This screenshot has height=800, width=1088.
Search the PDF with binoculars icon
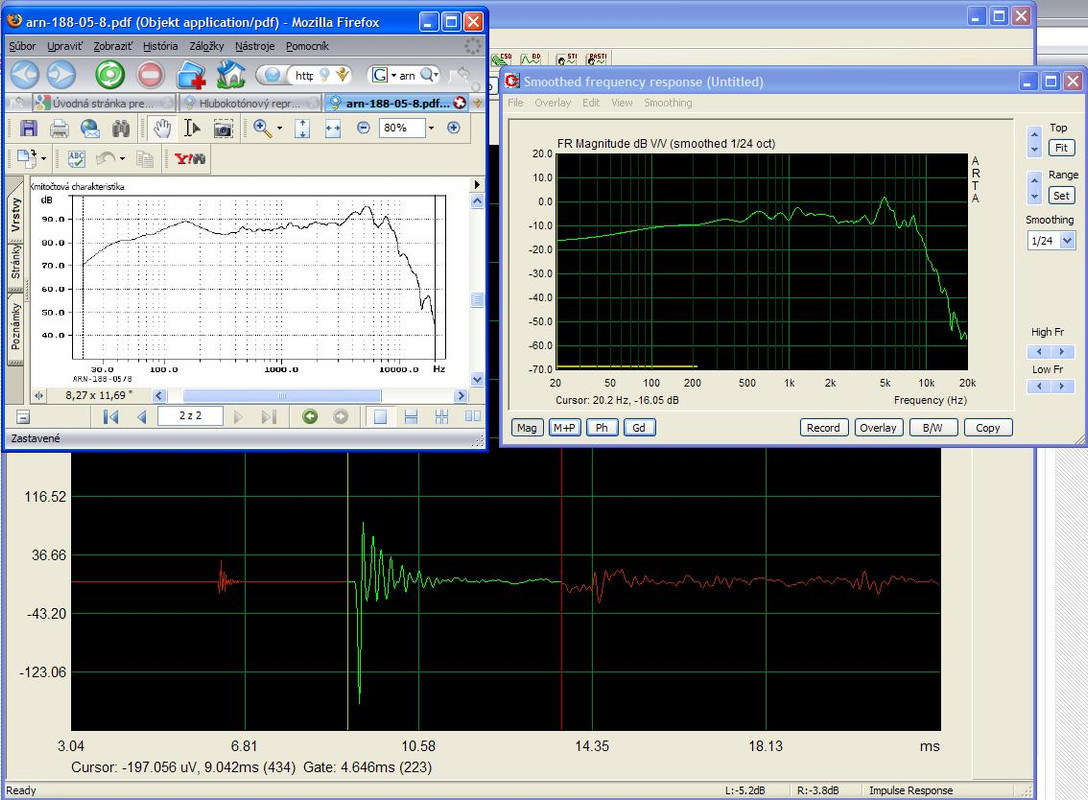tap(121, 128)
